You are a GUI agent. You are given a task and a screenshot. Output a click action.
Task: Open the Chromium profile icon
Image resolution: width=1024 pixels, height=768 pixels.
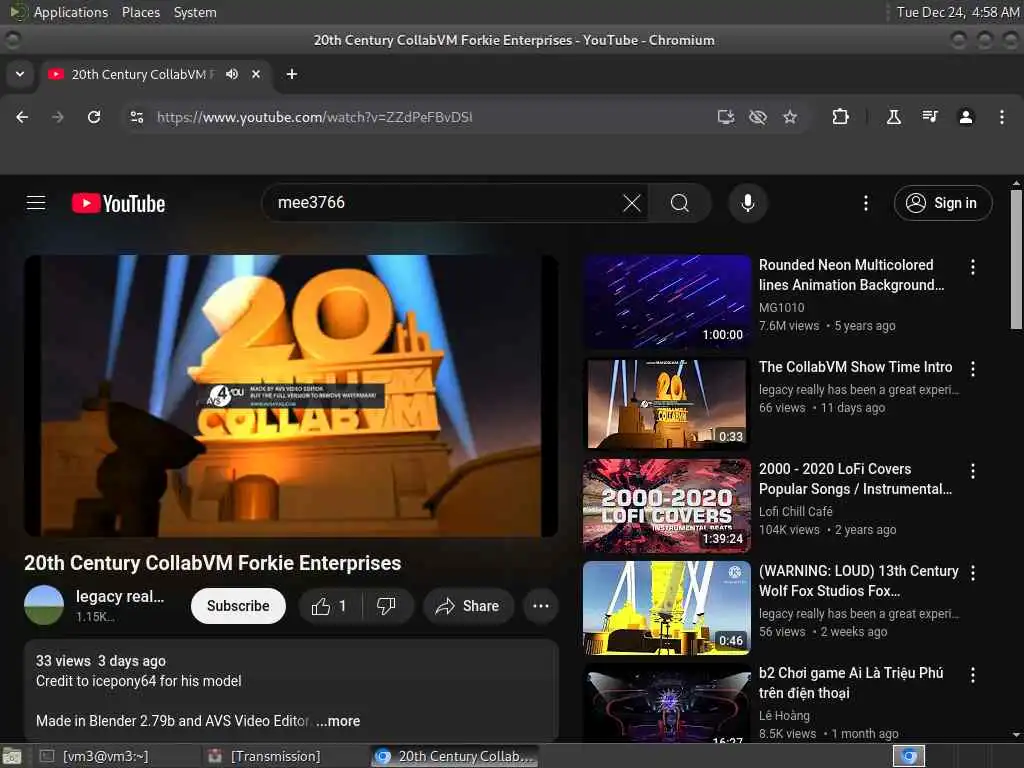coord(966,117)
